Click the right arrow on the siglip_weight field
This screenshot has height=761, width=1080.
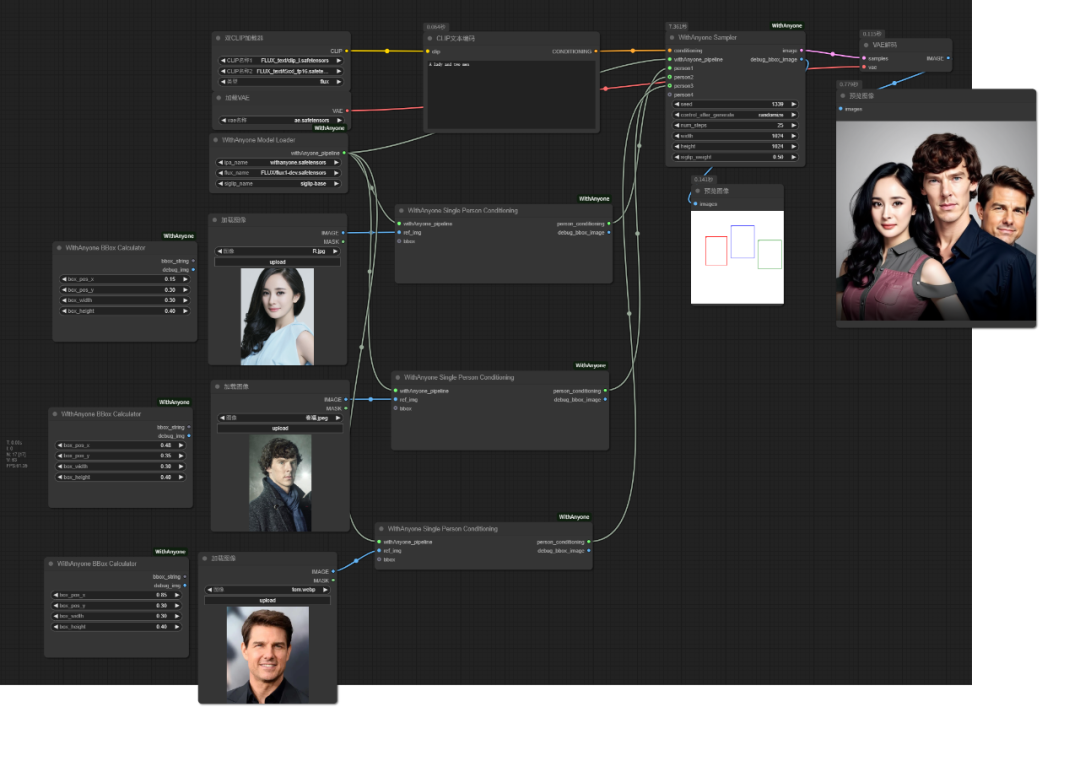click(794, 157)
